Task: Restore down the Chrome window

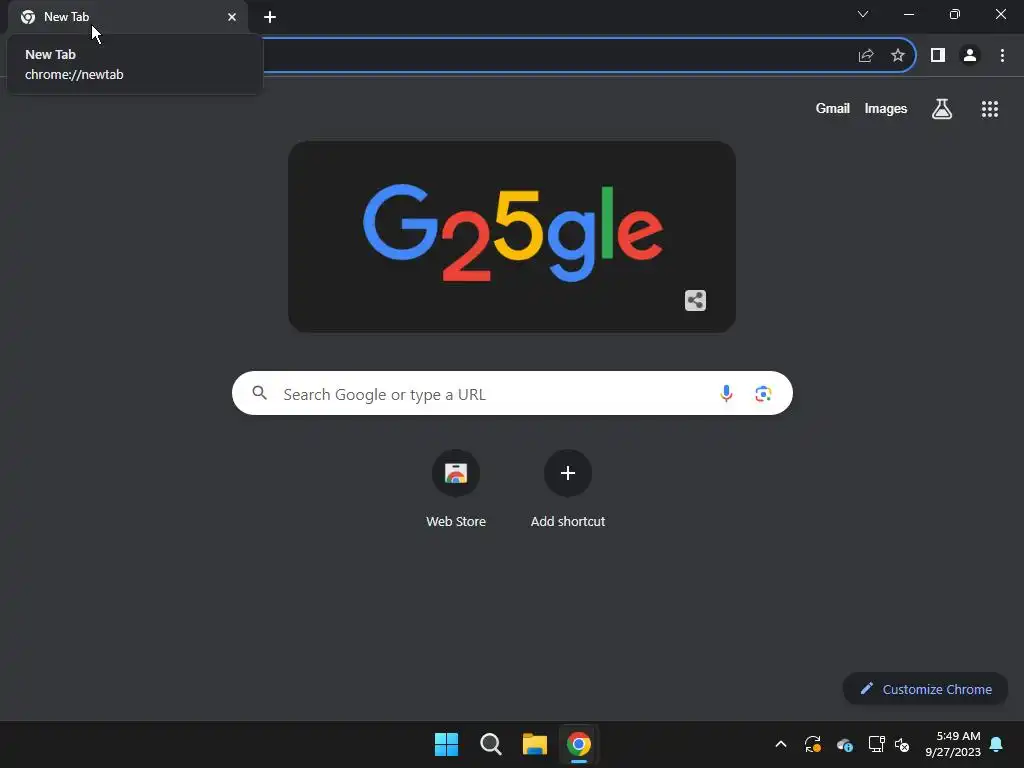Action: coord(955,14)
